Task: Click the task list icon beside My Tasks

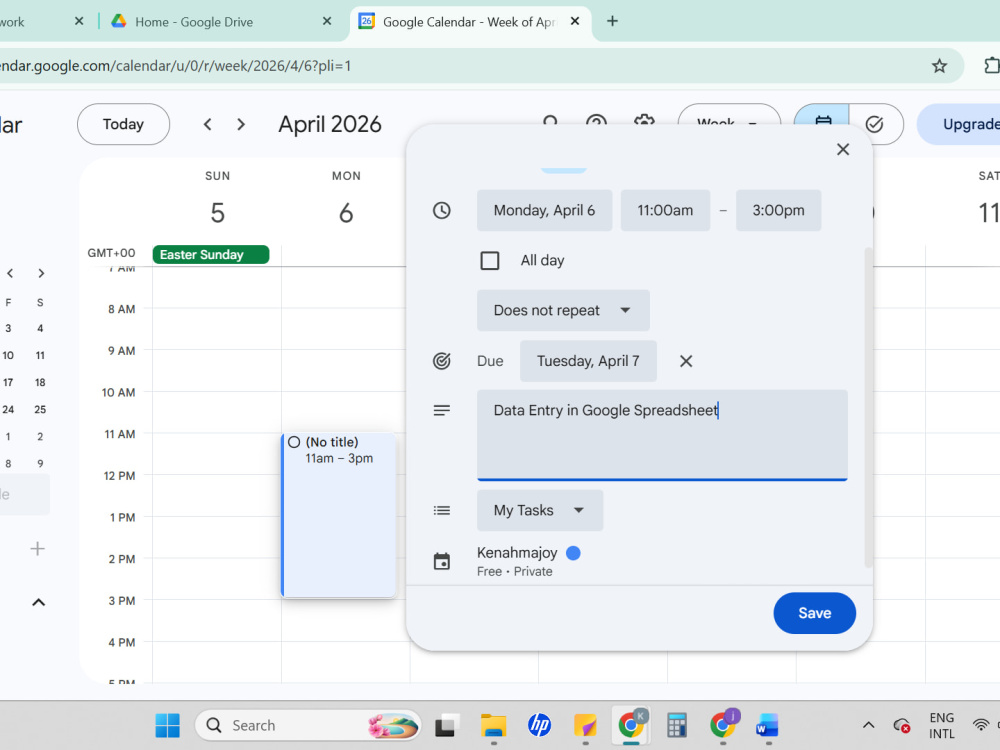Action: coord(441,510)
